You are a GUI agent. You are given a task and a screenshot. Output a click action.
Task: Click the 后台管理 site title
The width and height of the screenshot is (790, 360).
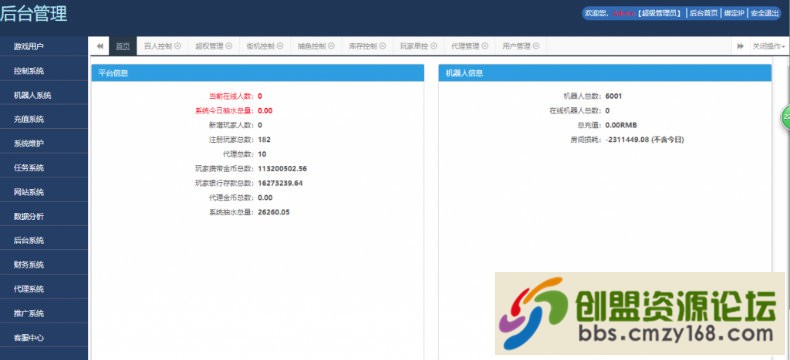pyautogui.click(x=33, y=14)
